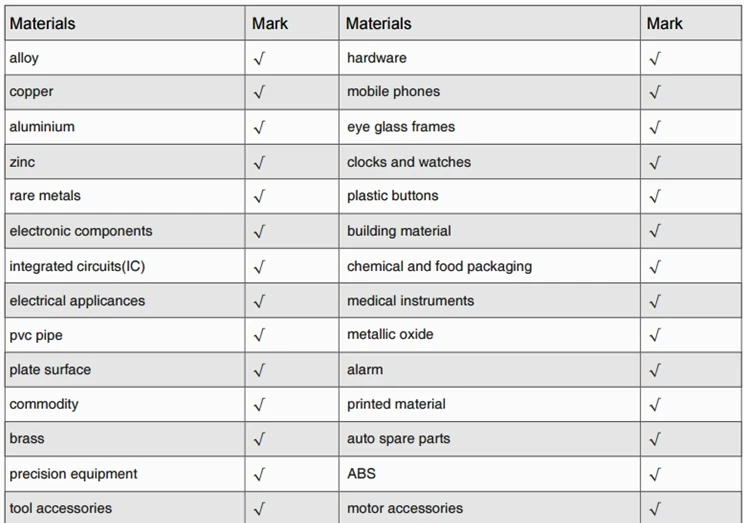Click the motor accessories cell
Viewport: 744px width, 523px height.
click(405, 508)
